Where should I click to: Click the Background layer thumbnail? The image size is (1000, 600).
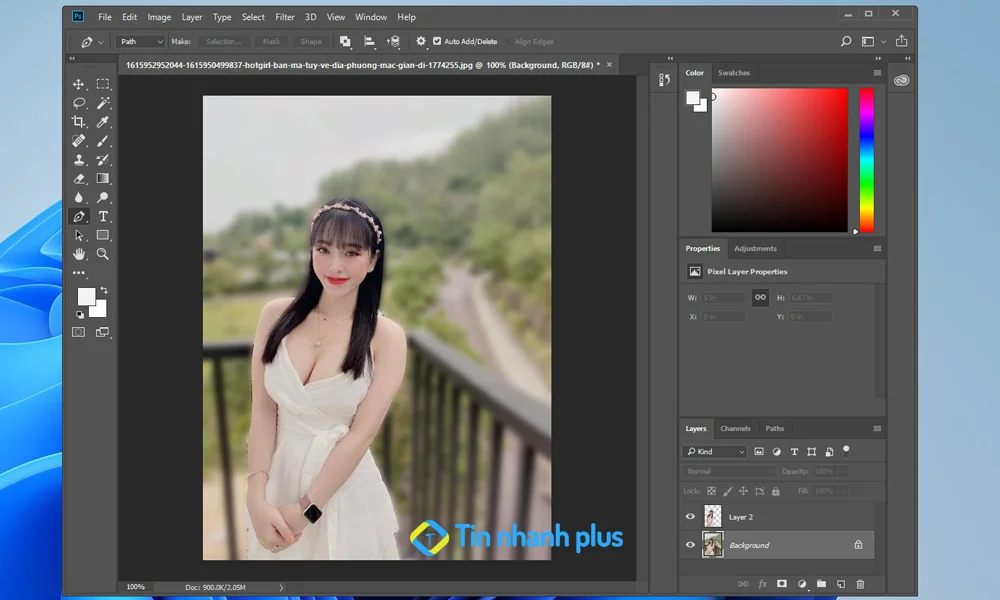(x=713, y=545)
